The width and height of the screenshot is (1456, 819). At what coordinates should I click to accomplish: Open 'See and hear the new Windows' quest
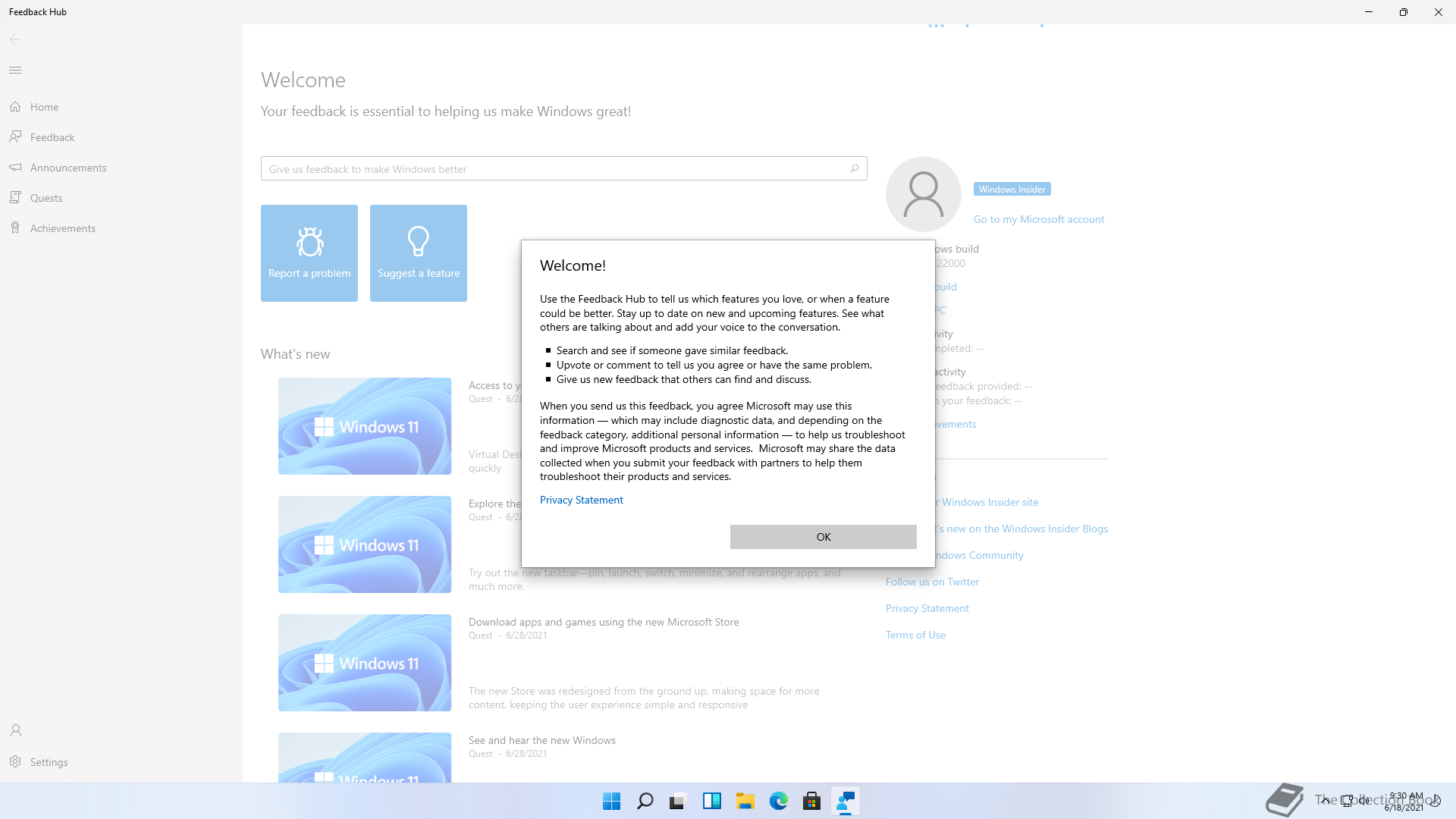(542, 740)
